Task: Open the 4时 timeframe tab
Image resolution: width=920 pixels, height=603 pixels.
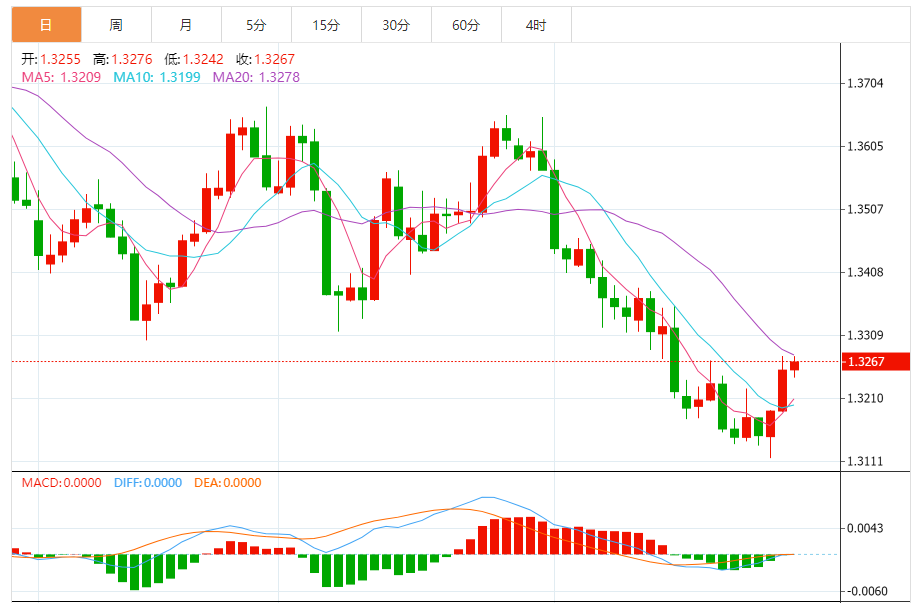Action: coord(536,25)
